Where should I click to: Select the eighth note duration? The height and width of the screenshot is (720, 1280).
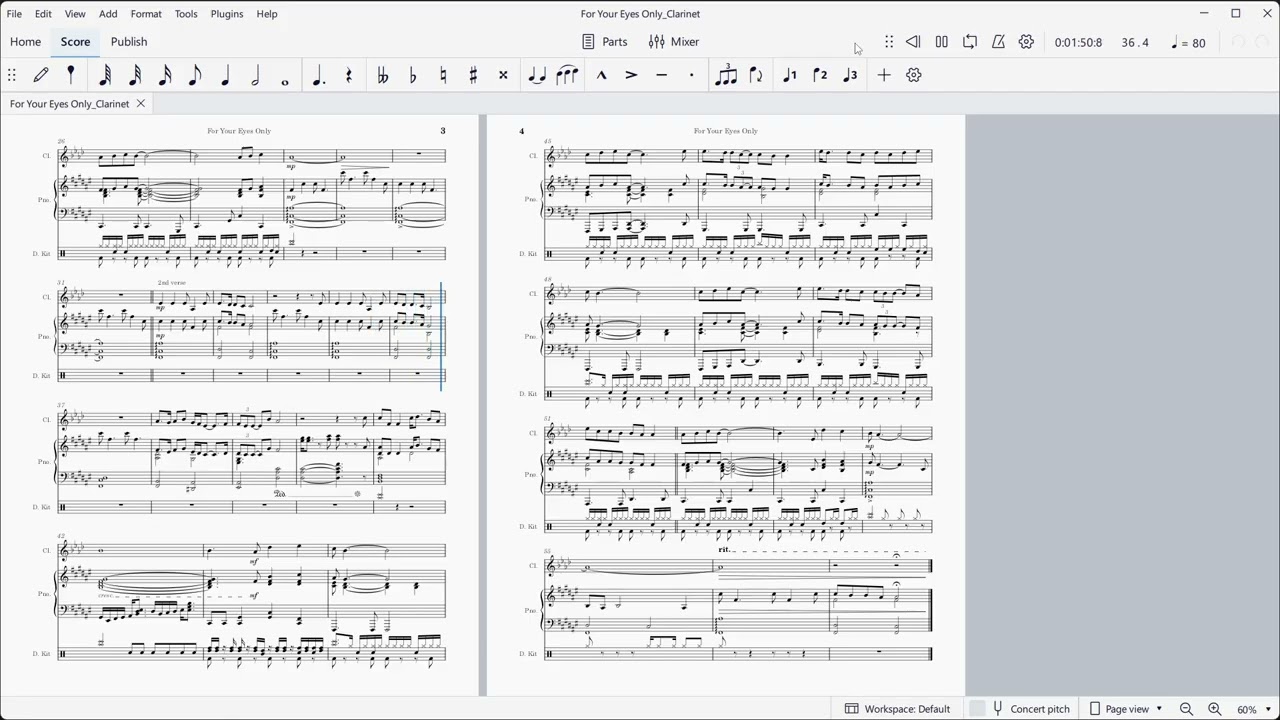[x=195, y=75]
